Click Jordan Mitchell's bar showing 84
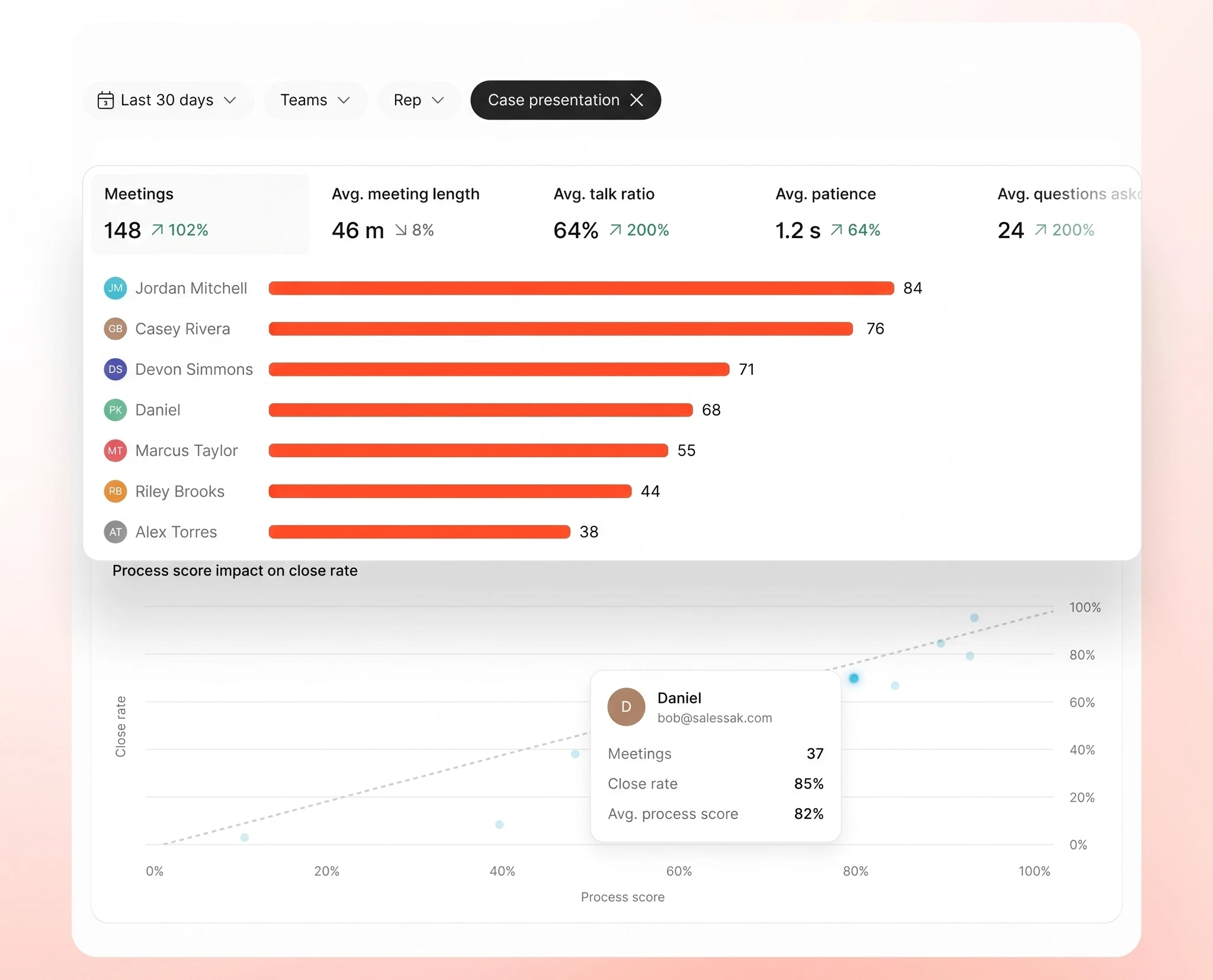Screen dimensions: 1213x980 click(581, 288)
